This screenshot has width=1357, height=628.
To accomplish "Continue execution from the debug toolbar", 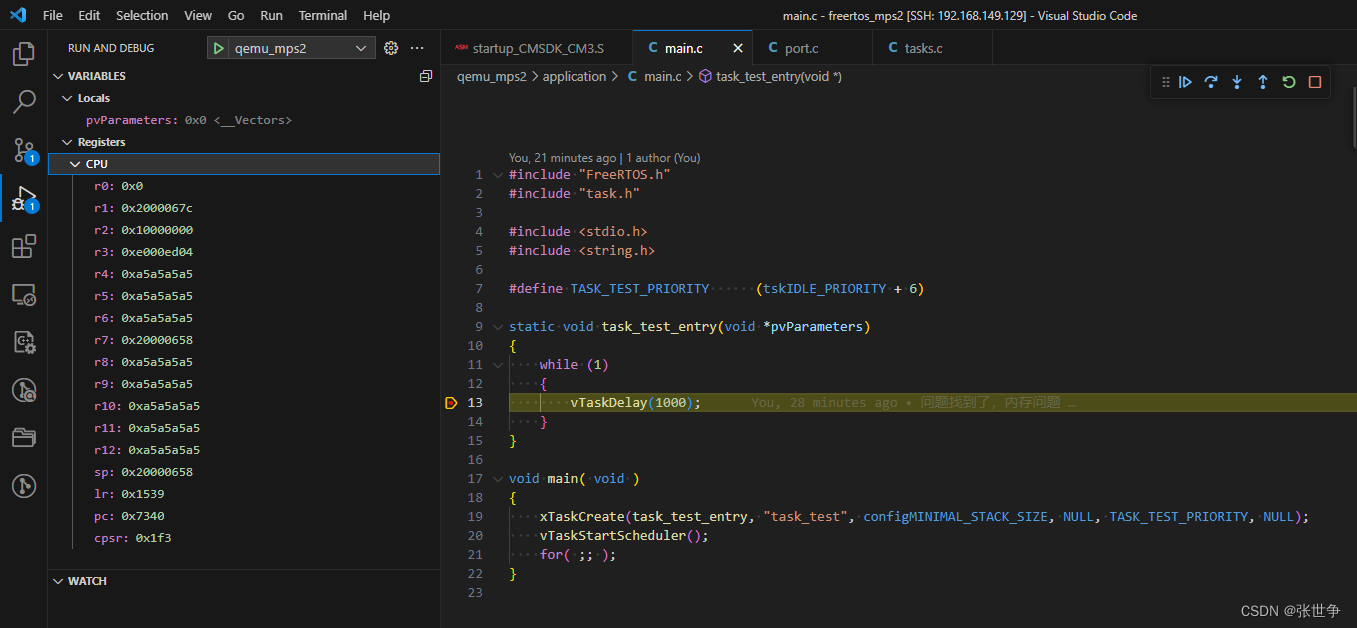I will click(x=1185, y=82).
